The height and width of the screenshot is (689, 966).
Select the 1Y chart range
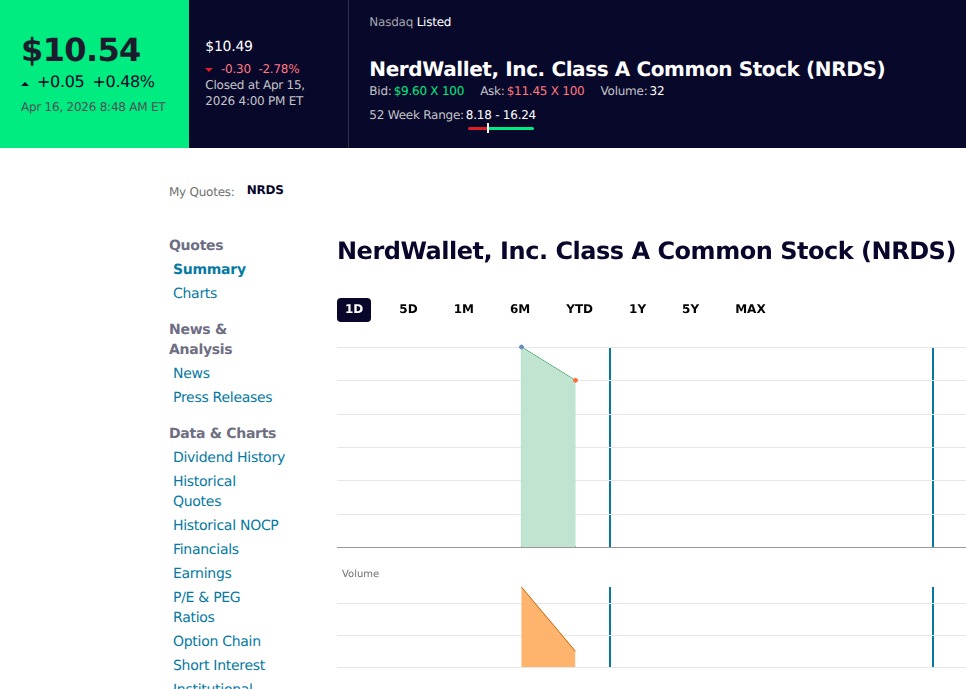(637, 309)
